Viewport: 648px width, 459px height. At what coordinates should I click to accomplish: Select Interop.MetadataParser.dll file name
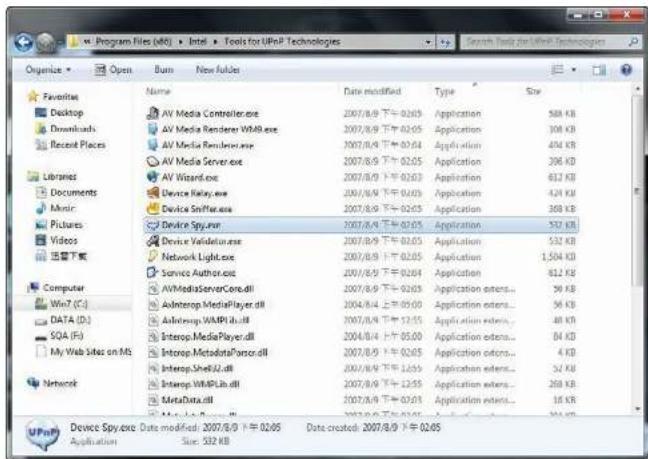[214, 352]
